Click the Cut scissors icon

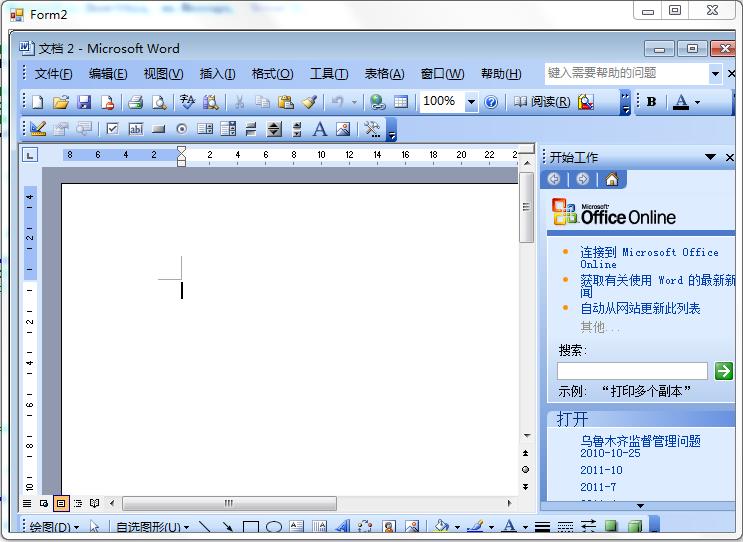(240, 102)
